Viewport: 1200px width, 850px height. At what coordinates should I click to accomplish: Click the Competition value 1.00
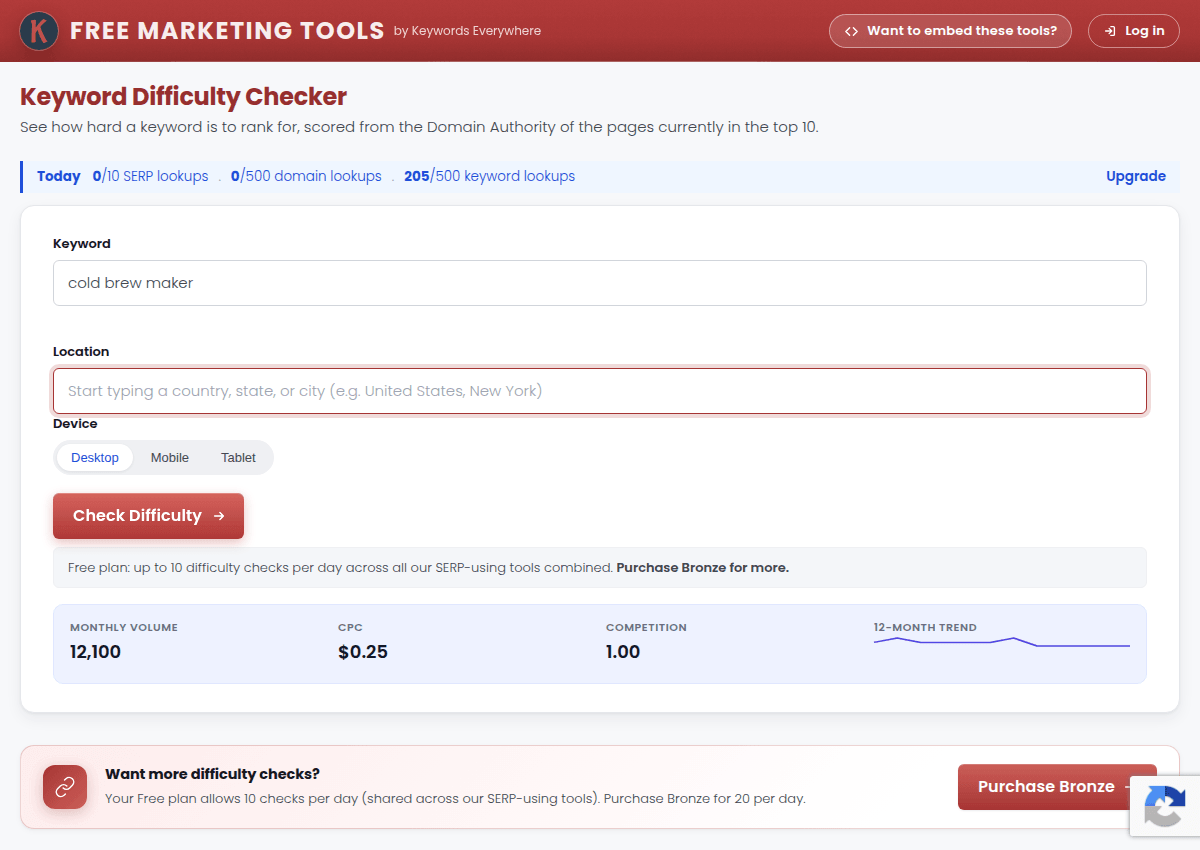(x=623, y=652)
